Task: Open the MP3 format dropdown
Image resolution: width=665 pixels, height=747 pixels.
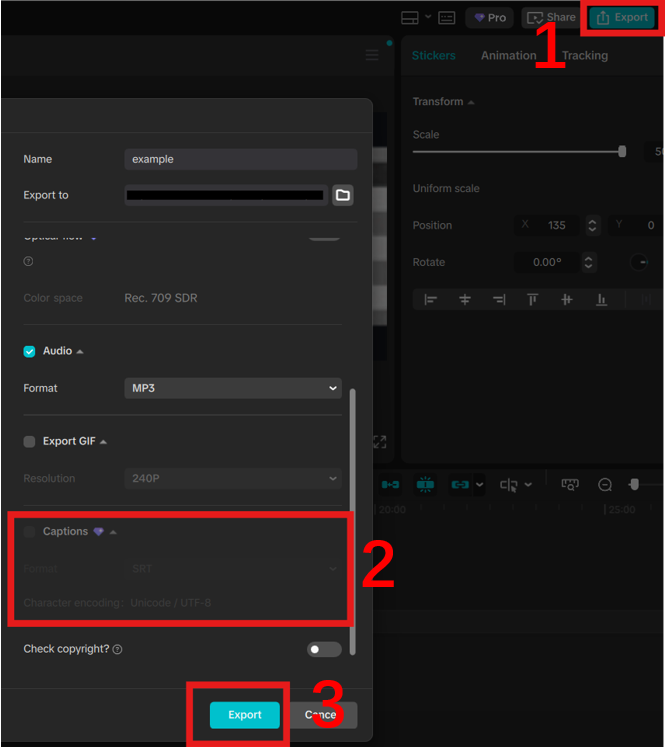Action: [x=233, y=388]
